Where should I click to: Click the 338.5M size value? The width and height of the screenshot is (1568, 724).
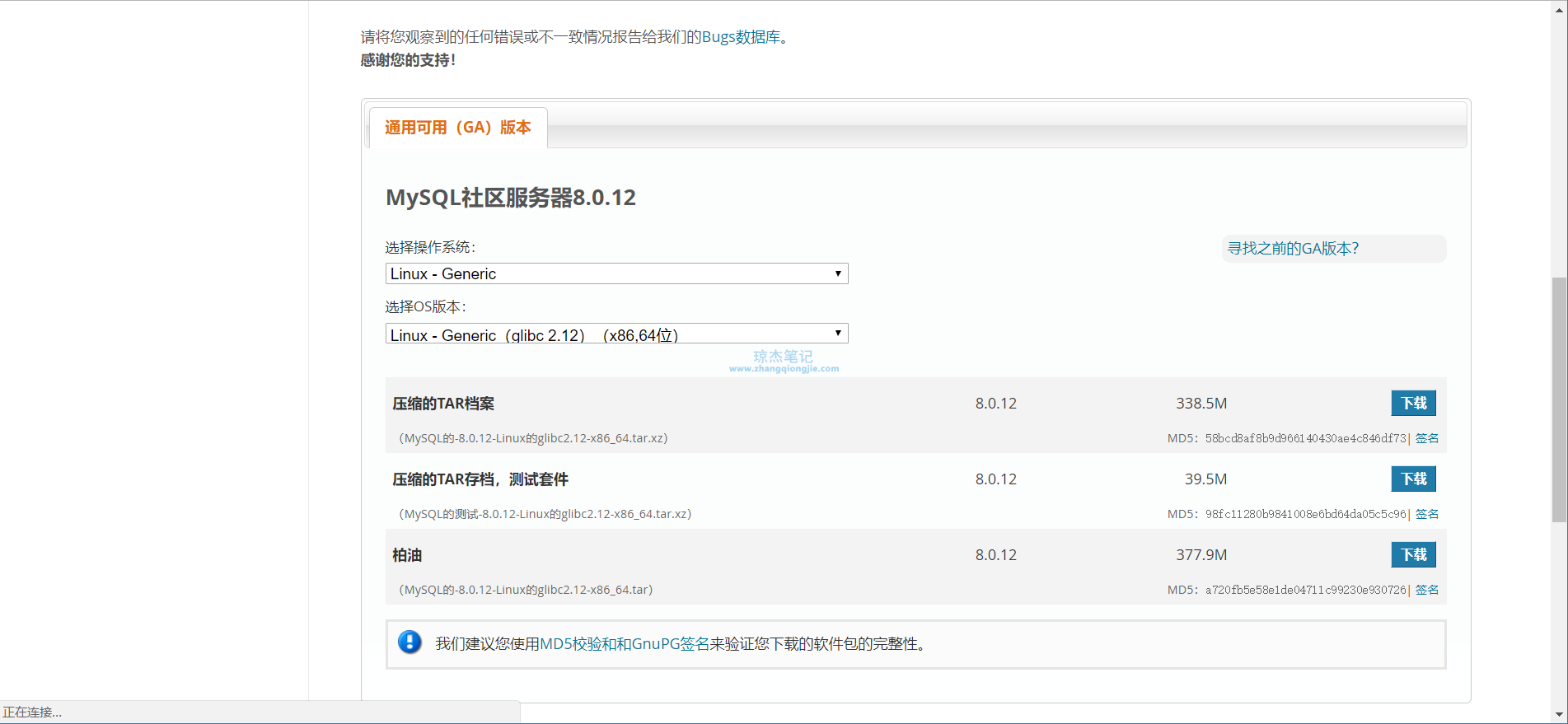pyautogui.click(x=1201, y=404)
